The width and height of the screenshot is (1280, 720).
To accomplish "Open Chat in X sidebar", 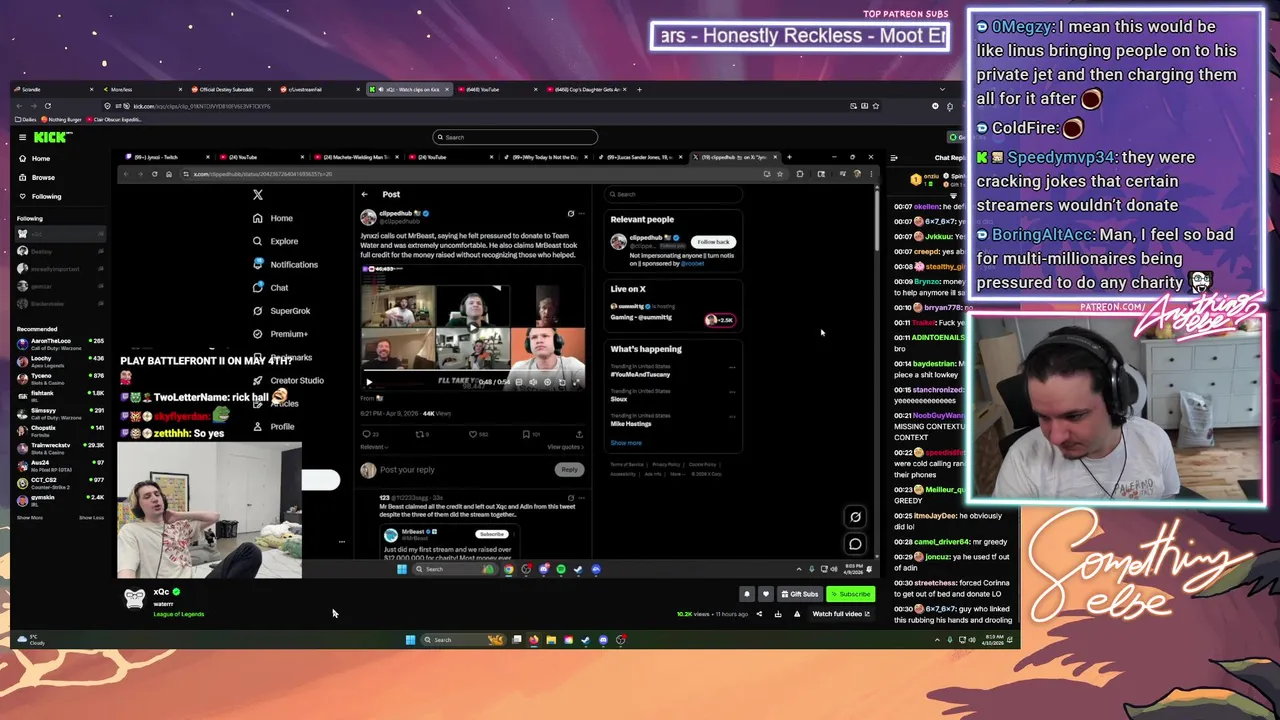I will (270, 288).
